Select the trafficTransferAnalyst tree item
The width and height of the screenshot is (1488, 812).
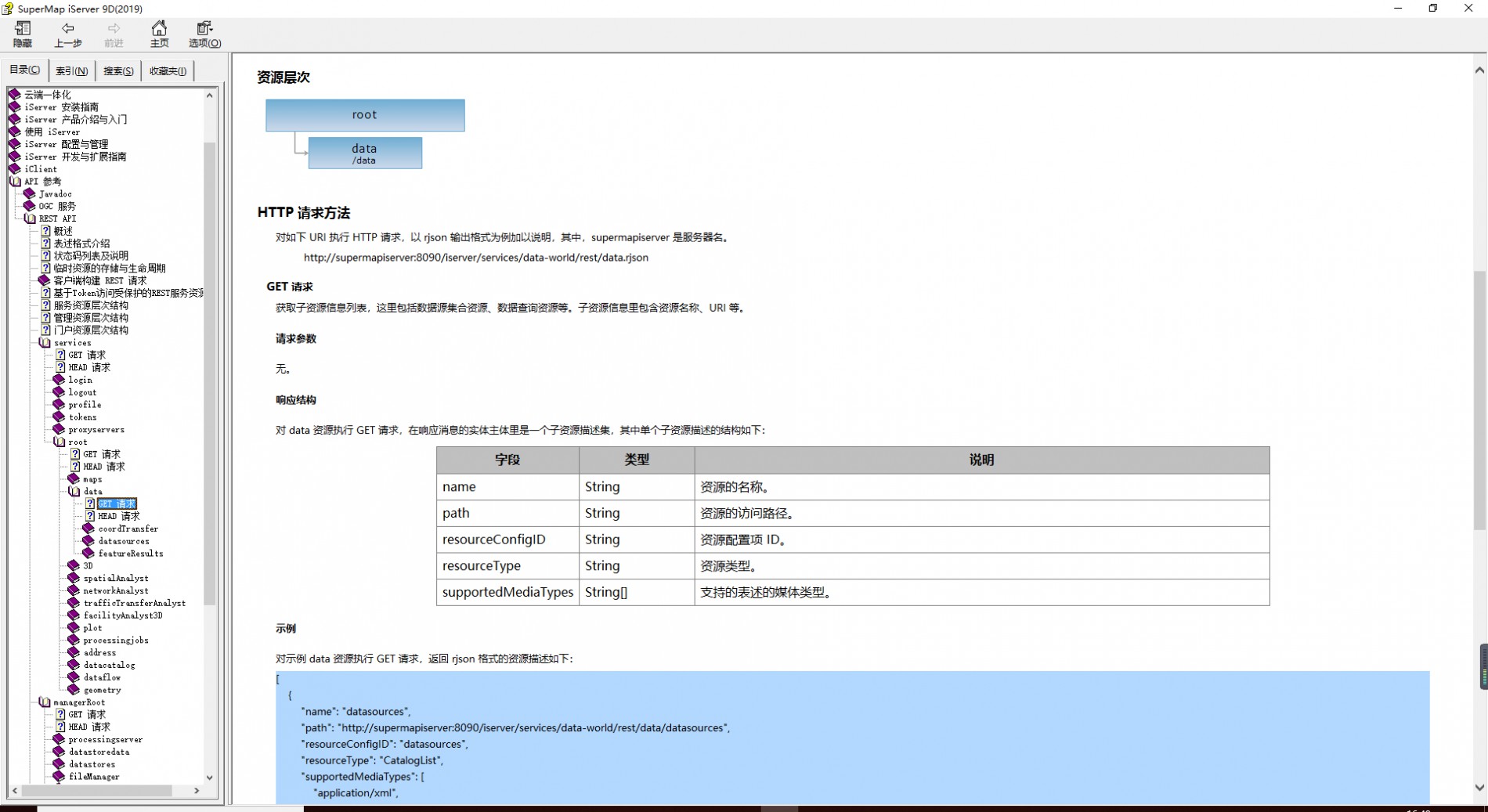click(x=135, y=604)
